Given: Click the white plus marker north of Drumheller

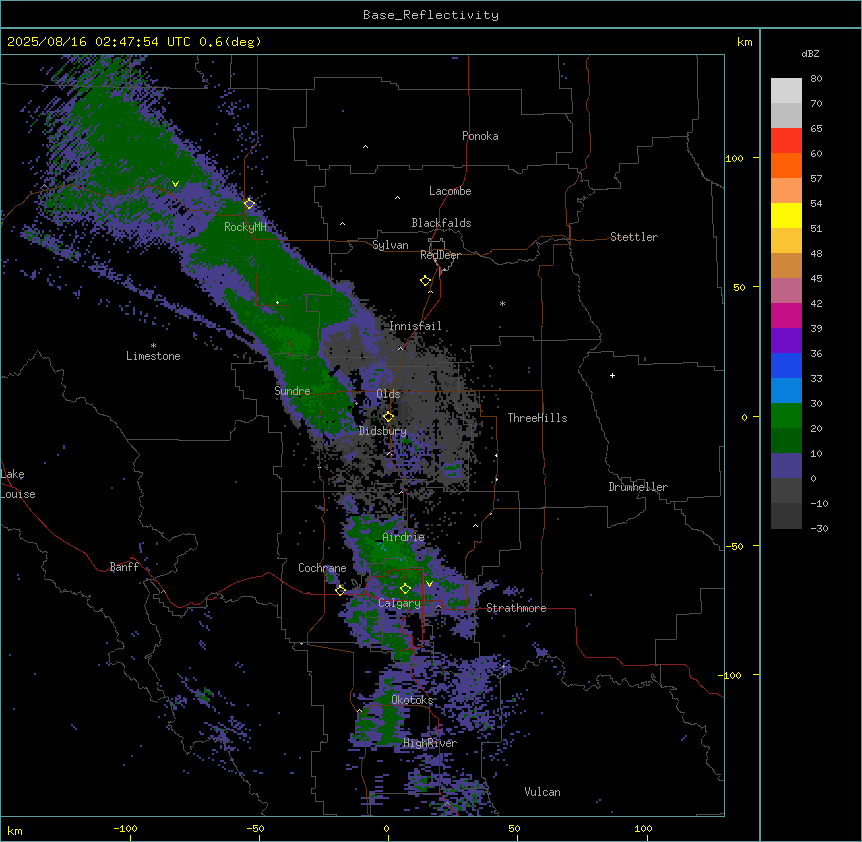Looking at the screenshot, I should [612, 375].
